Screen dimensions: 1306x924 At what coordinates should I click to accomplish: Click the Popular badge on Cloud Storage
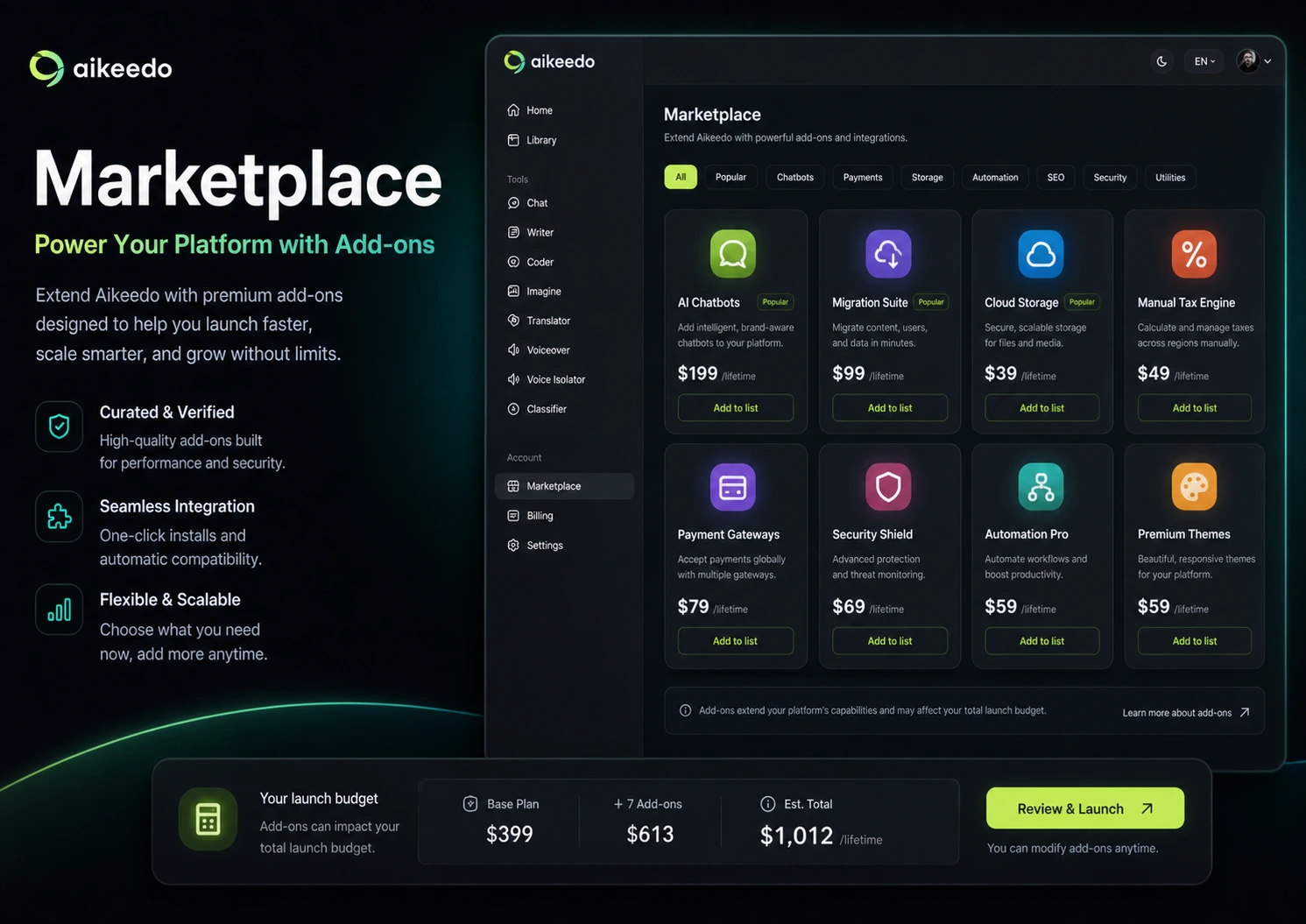(x=1083, y=302)
